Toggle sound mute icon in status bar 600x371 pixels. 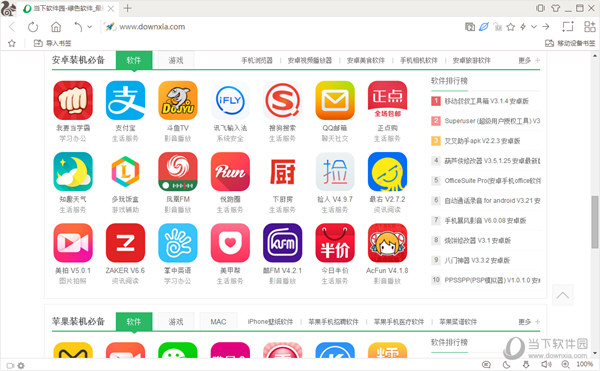(x=546, y=365)
